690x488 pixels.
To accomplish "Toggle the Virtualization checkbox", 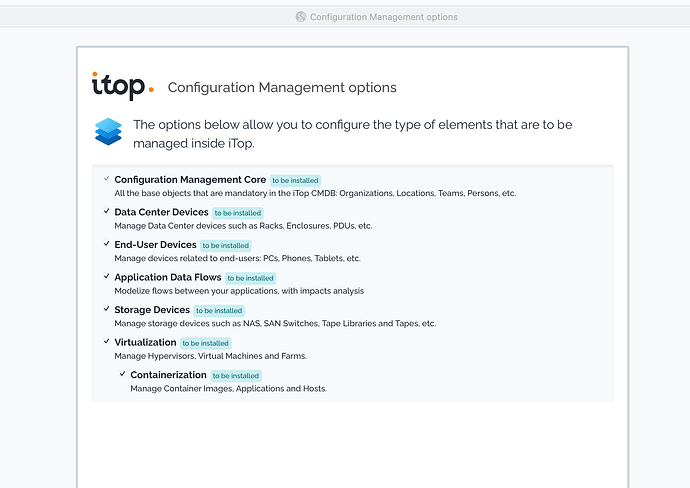I will coord(106,341).
